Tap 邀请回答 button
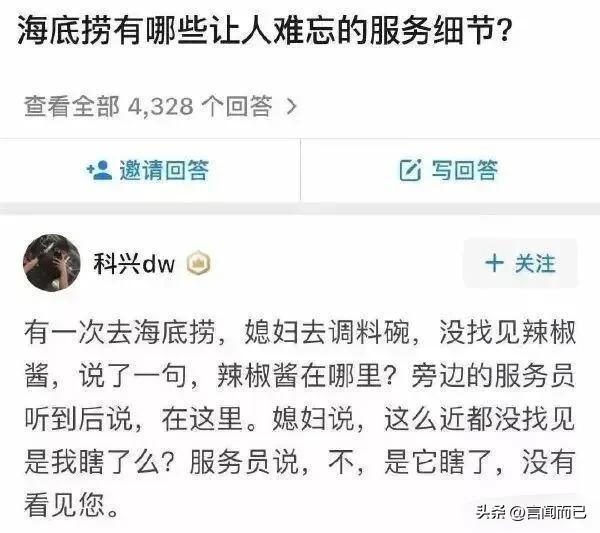Image resolution: width=600 pixels, height=533 pixels. (150, 170)
